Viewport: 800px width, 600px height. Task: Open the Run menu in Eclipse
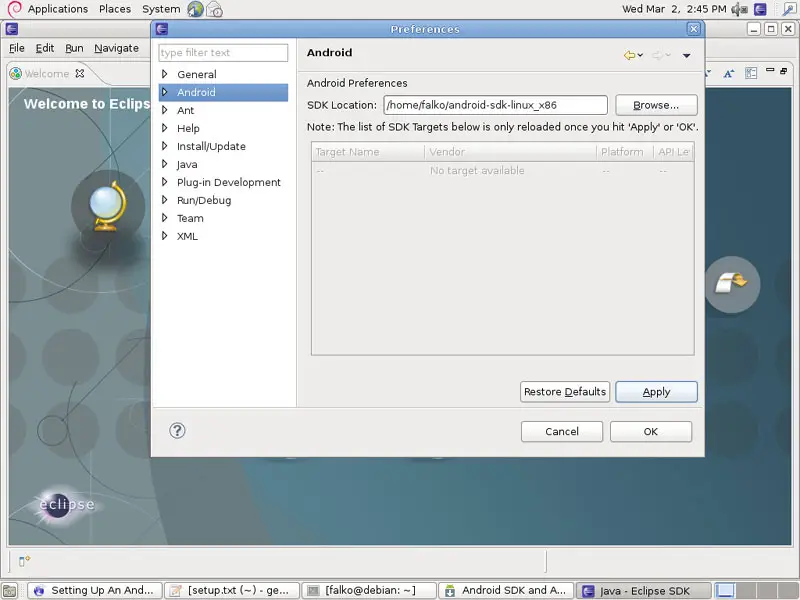(x=74, y=48)
